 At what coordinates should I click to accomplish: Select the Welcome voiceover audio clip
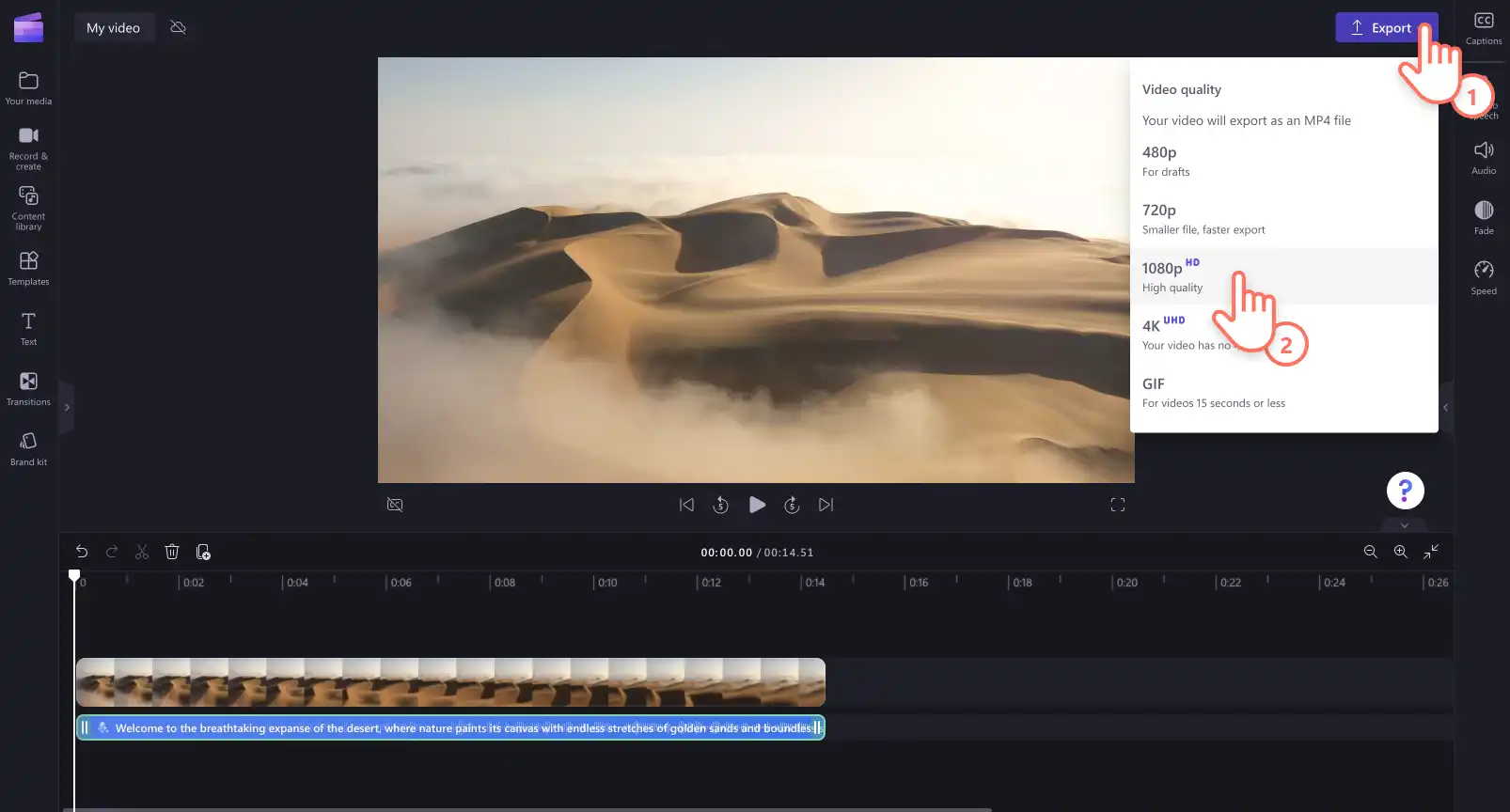coord(450,727)
